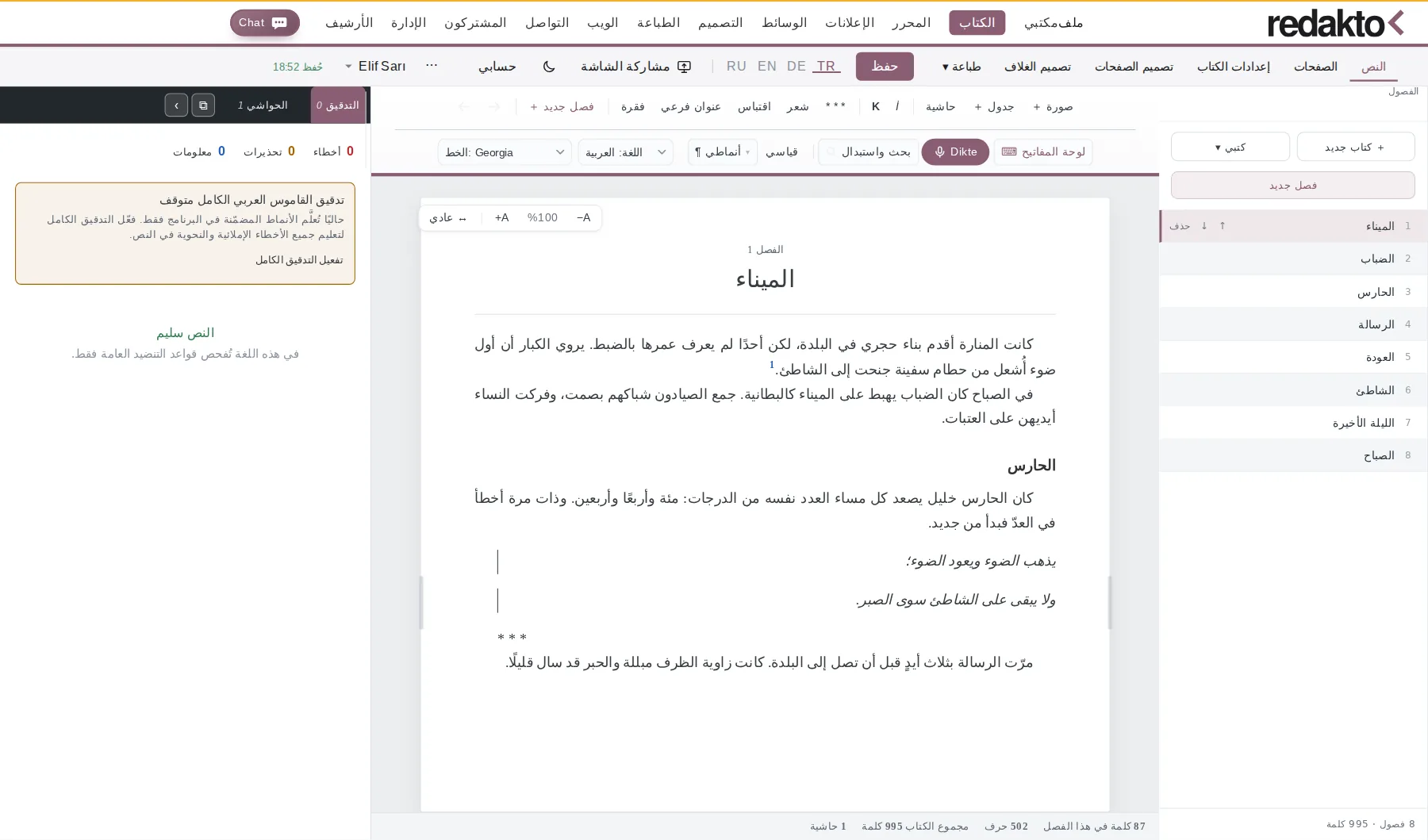Viewport: 1428px width, 840px height.
Task: Open the حسابي account link
Action: [x=497, y=67]
